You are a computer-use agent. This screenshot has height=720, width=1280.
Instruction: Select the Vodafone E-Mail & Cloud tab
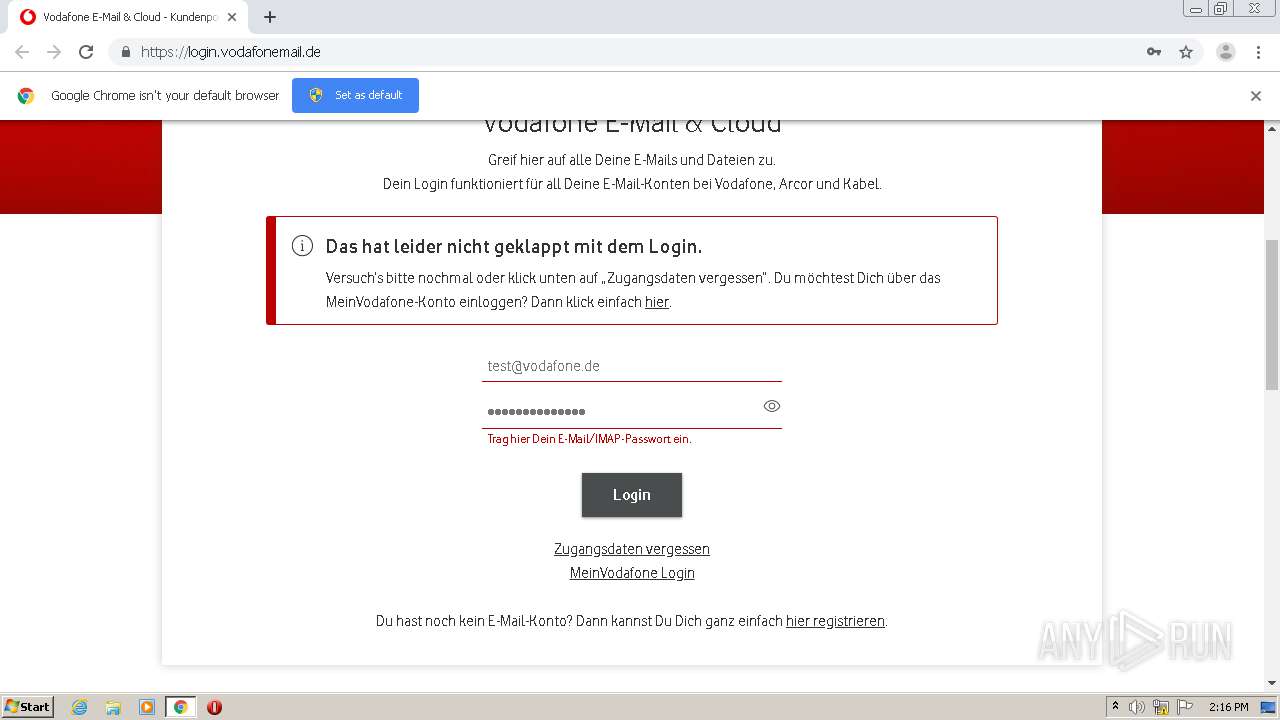tap(128, 17)
